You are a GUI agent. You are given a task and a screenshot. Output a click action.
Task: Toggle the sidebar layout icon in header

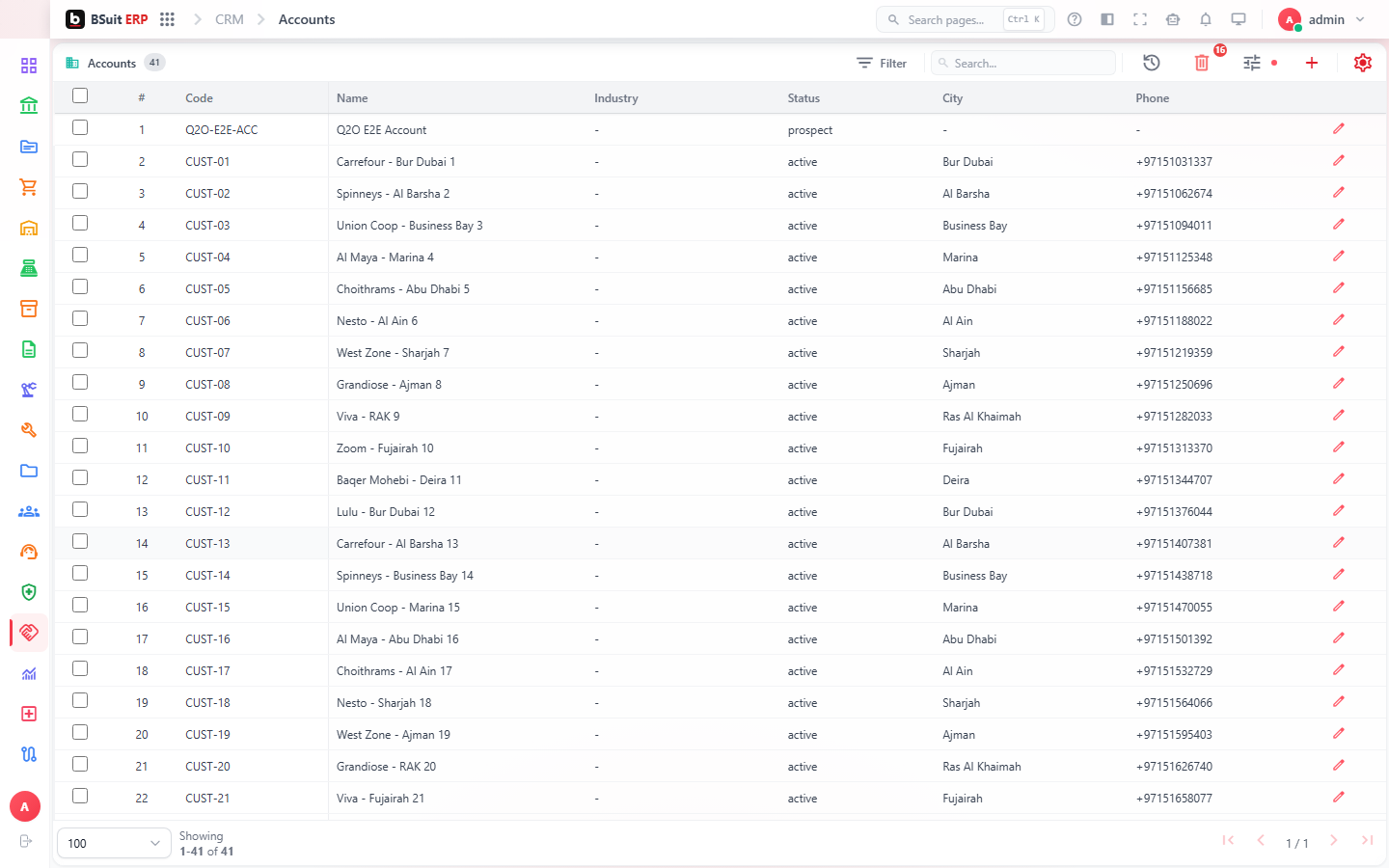point(1107,19)
